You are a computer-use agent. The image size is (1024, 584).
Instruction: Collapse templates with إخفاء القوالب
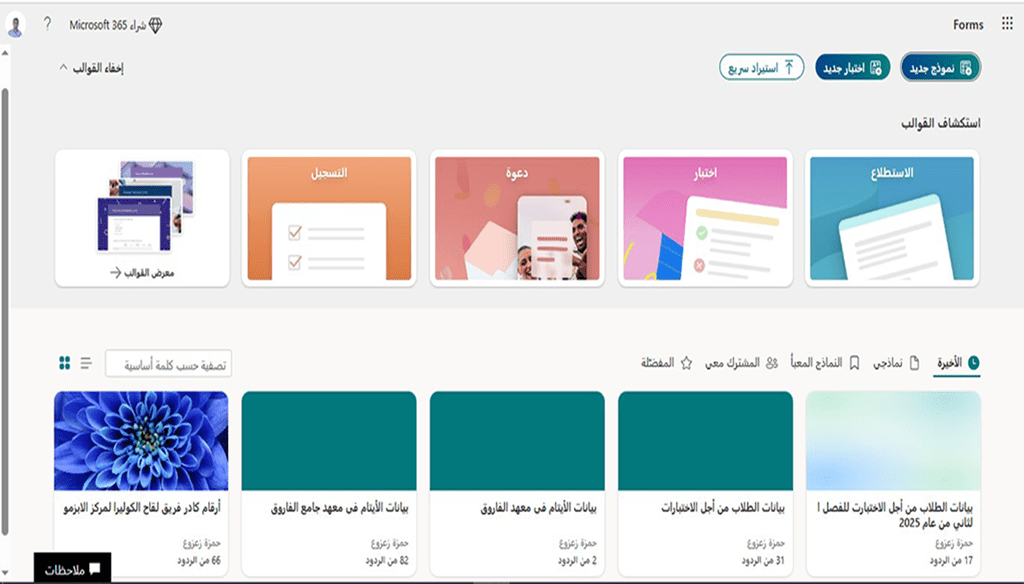click(x=91, y=68)
